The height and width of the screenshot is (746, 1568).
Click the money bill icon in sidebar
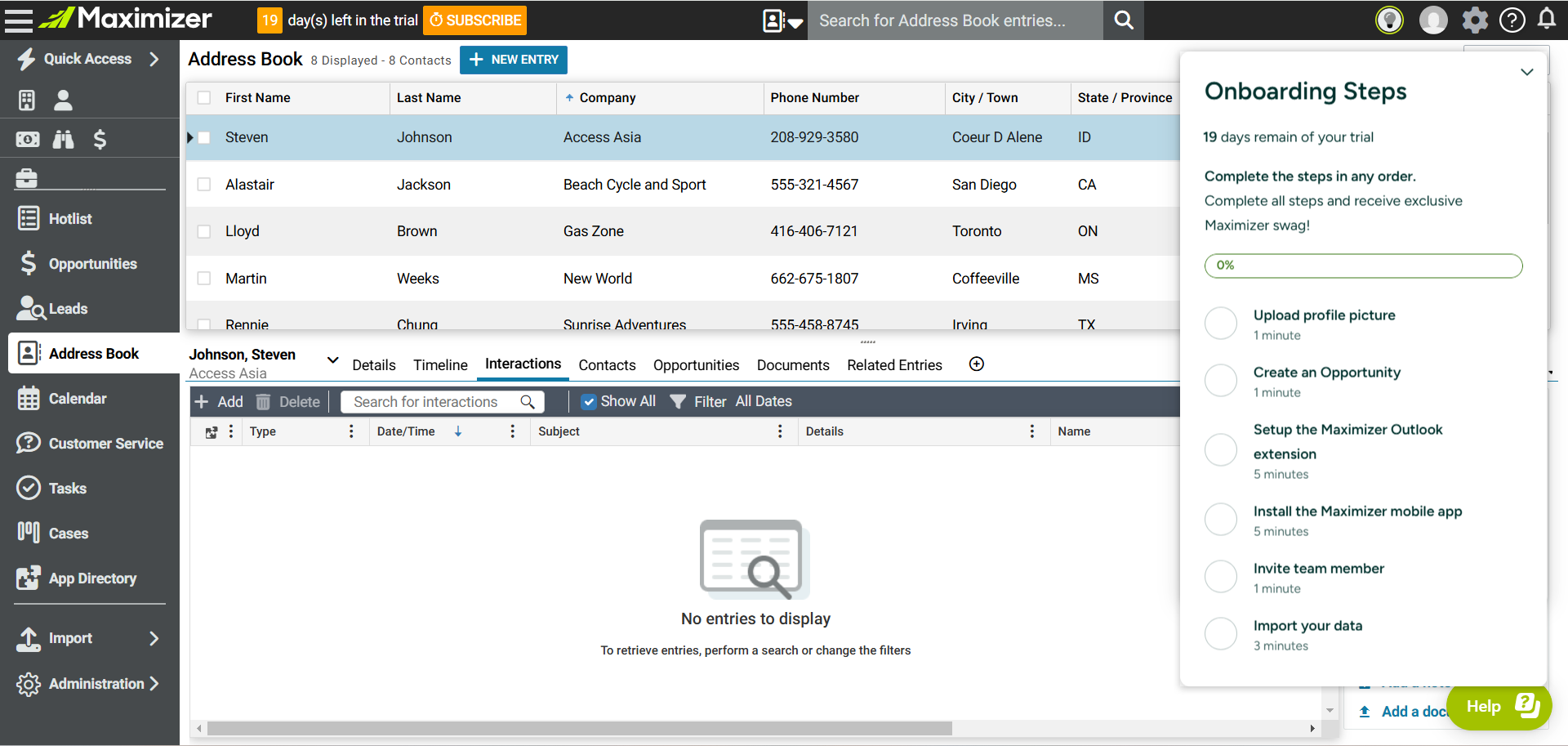click(27, 140)
